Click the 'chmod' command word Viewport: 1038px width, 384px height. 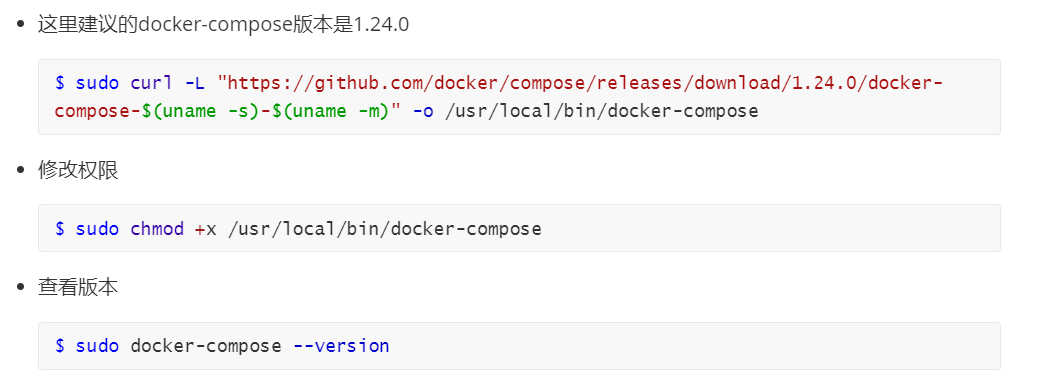coord(157,229)
